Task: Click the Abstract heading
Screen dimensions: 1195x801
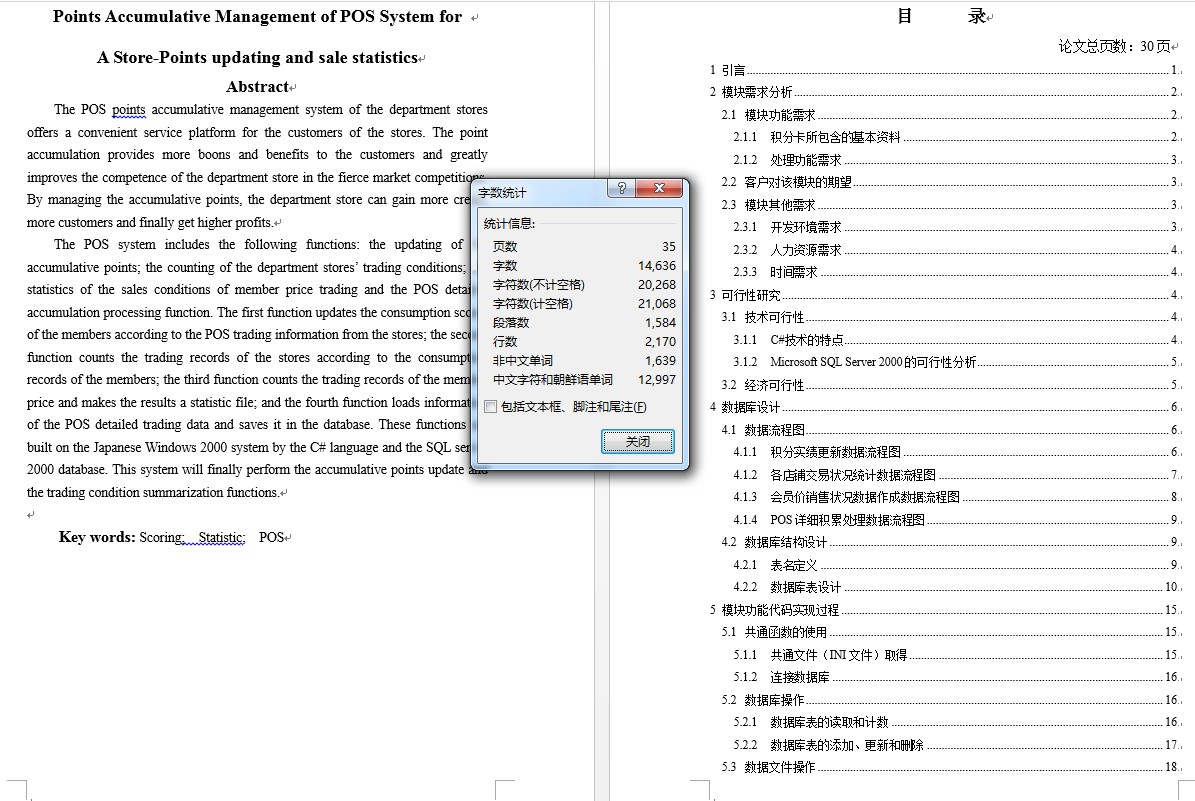Action: (x=258, y=87)
